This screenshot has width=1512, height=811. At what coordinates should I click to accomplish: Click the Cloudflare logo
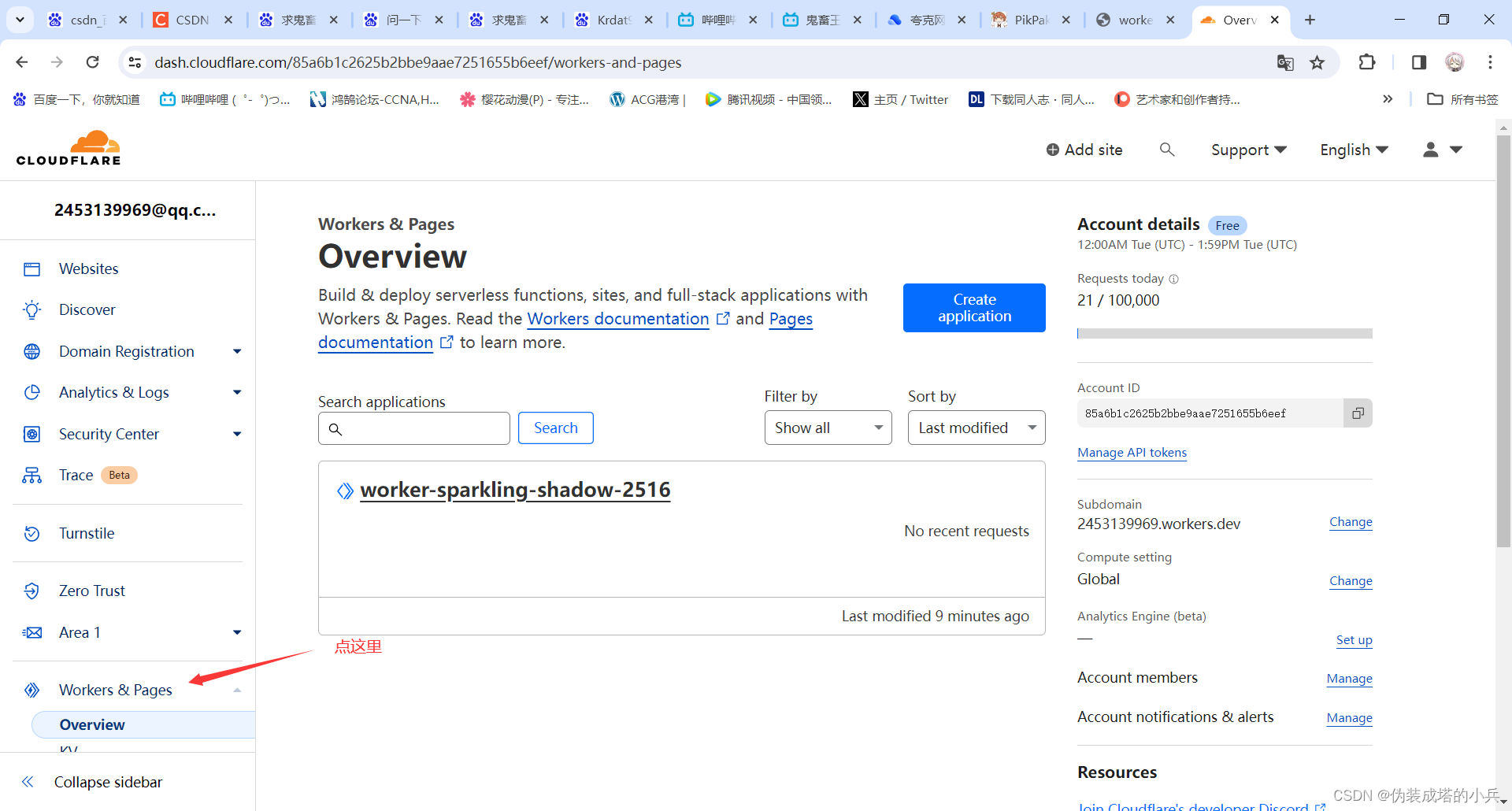click(69, 148)
